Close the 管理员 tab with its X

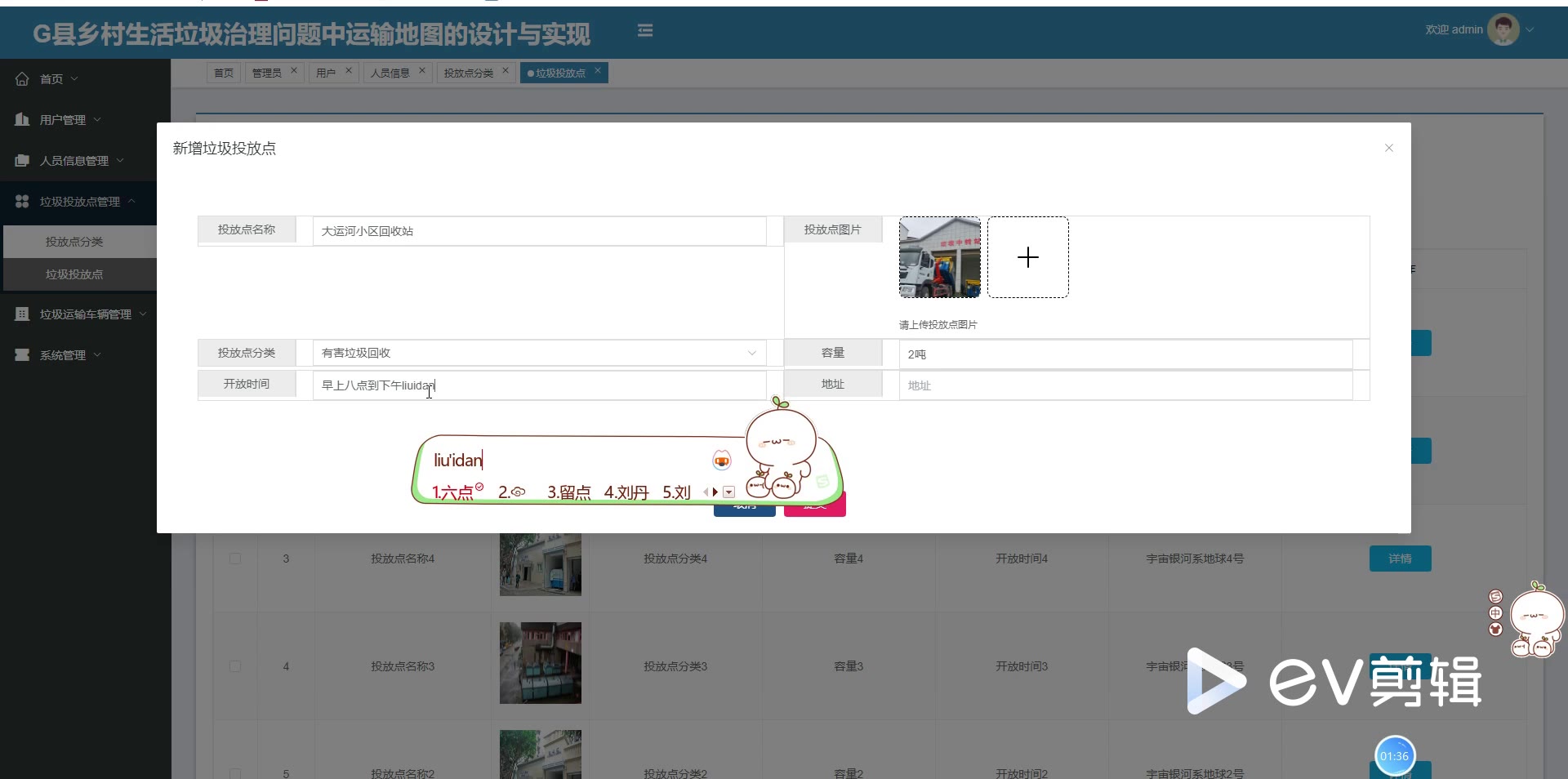[x=294, y=71]
